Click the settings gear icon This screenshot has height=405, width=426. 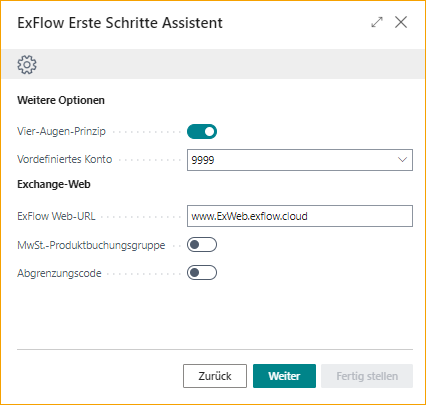[27, 65]
